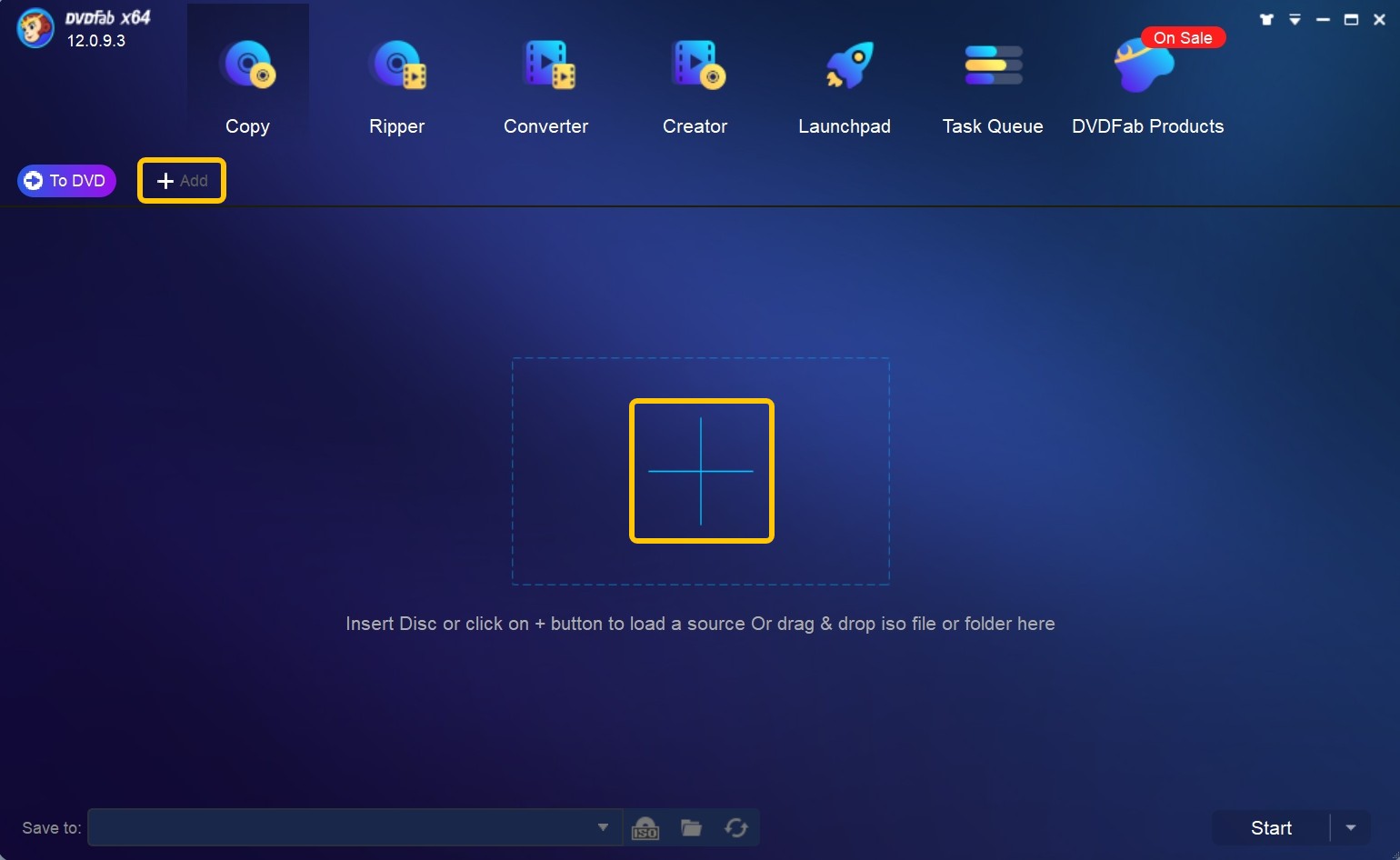Expand the Start button options arrow
Viewport: 1400px width, 860px height.
pos(1351,828)
